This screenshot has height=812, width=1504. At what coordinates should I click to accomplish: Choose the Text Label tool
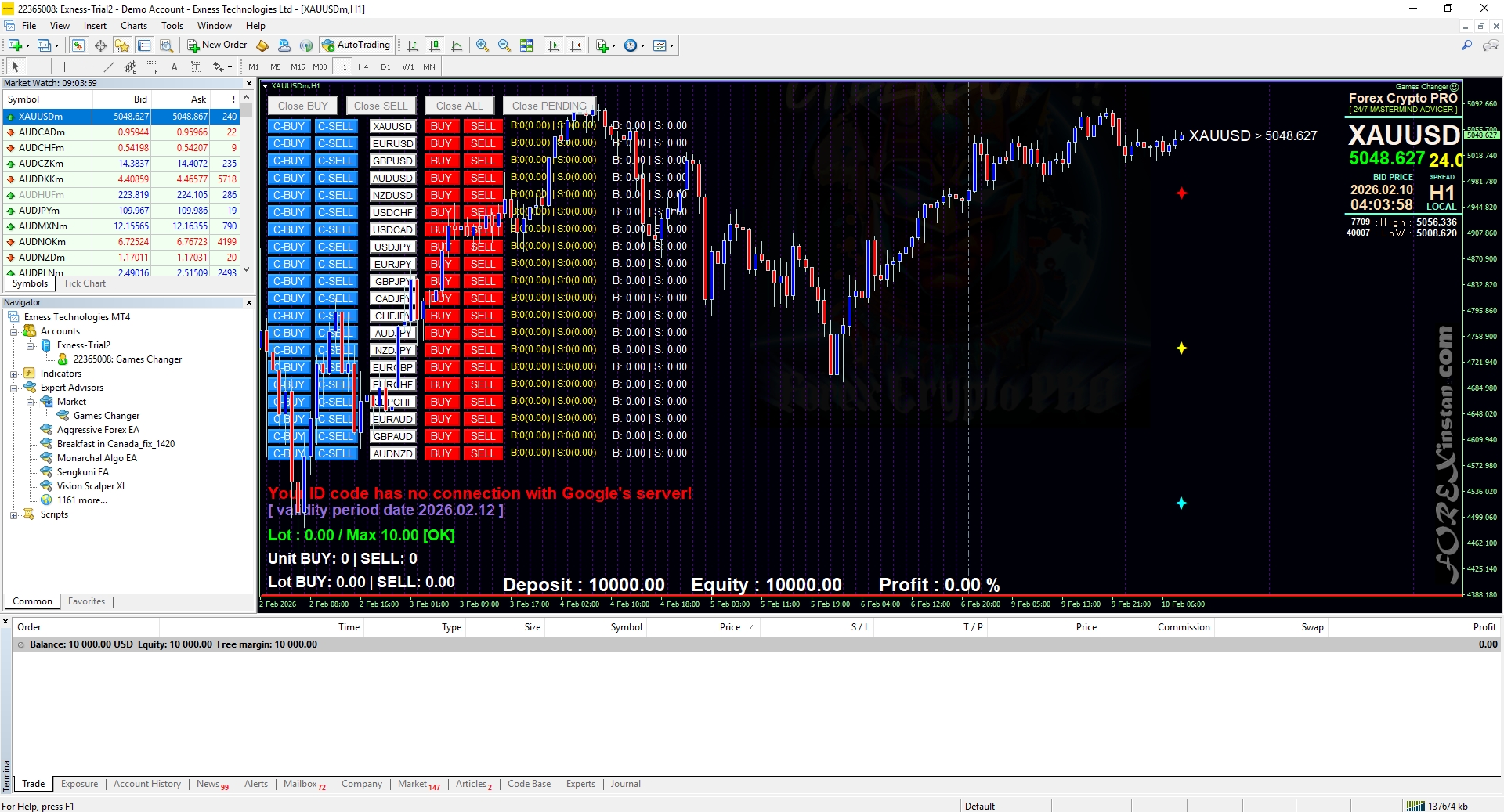196,67
